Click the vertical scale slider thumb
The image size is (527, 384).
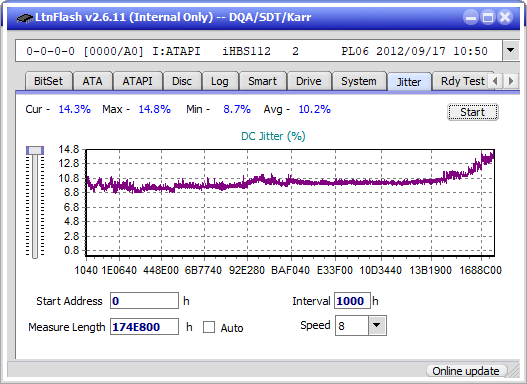35,150
